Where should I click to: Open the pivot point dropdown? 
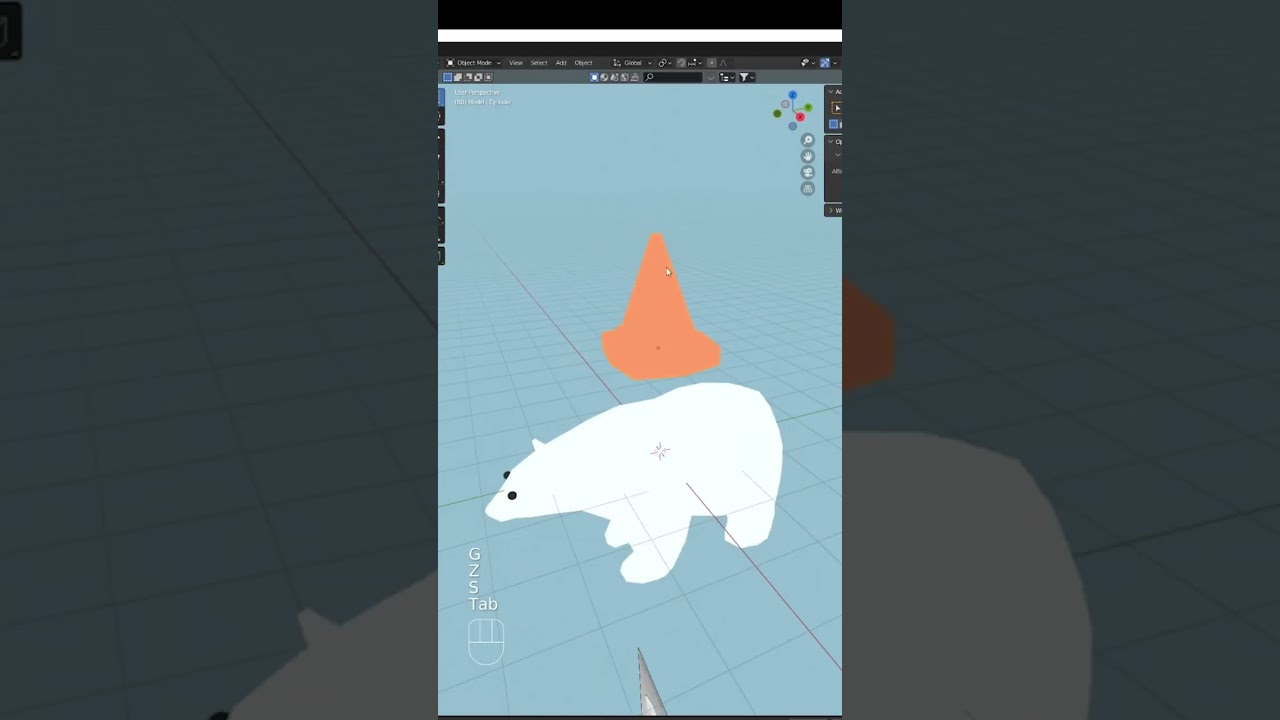[665, 63]
